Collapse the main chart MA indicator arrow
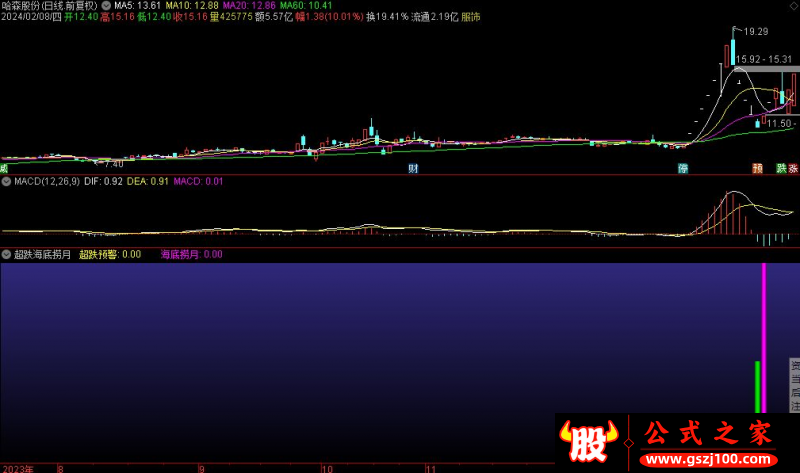The width and height of the screenshot is (800, 473). [x=107, y=5]
